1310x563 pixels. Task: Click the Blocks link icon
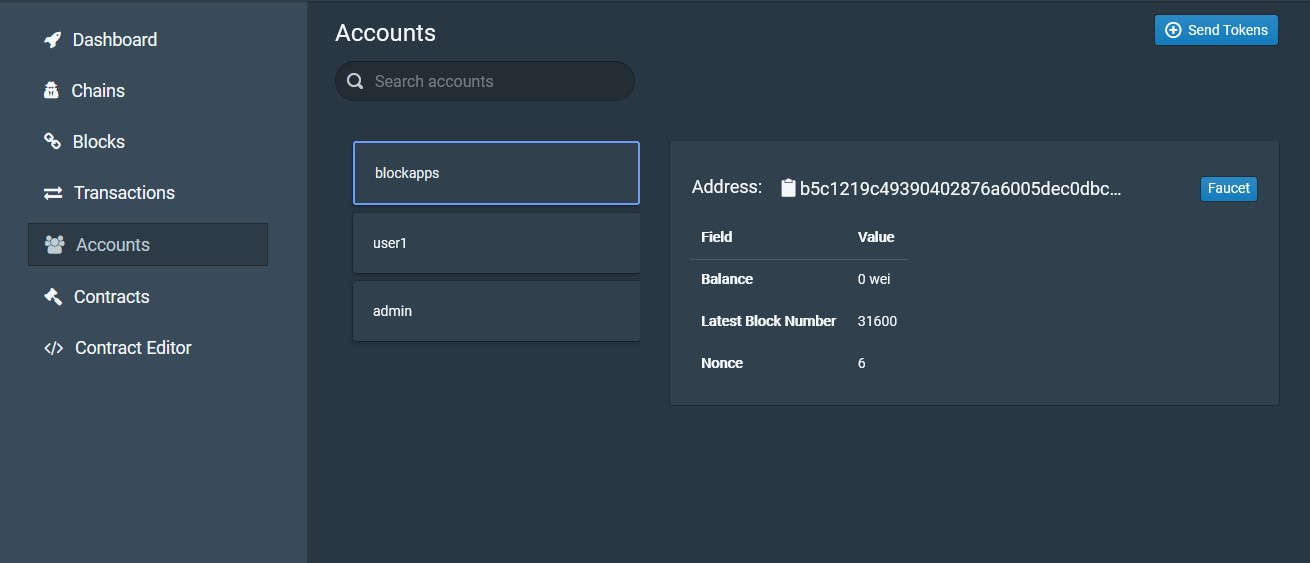53,142
